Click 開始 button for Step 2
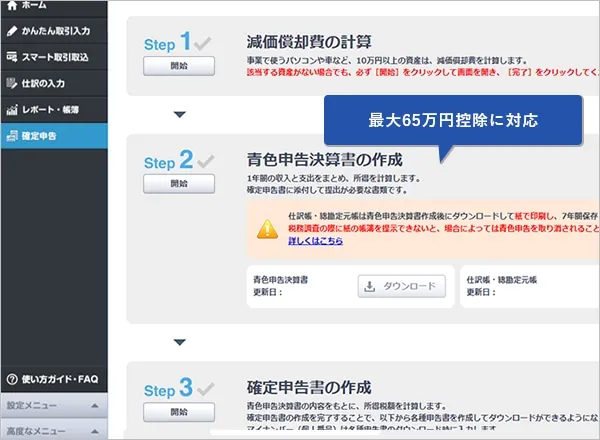Image resolution: width=600 pixels, height=440 pixels. (x=179, y=184)
